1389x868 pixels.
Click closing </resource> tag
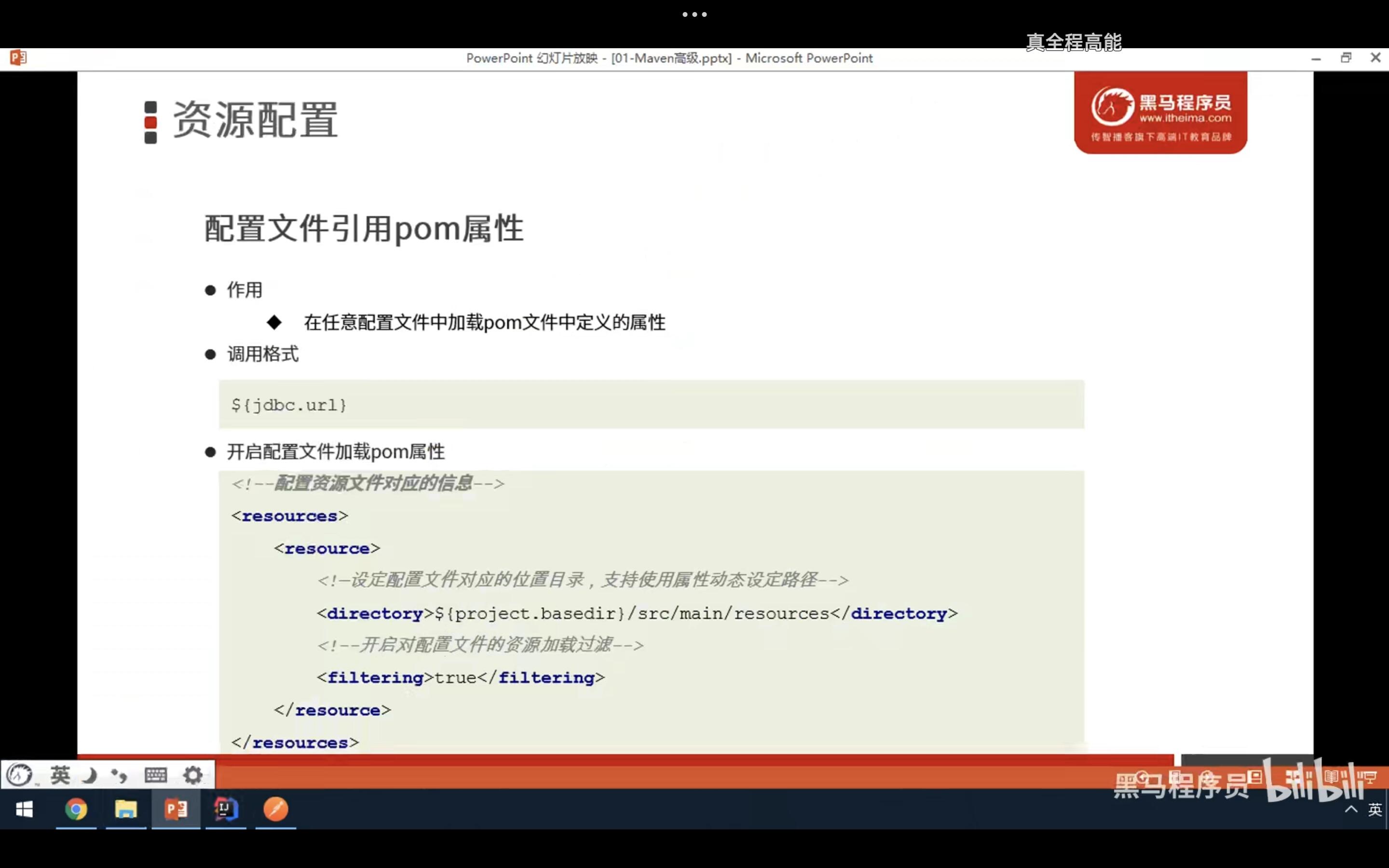click(x=332, y=710)
